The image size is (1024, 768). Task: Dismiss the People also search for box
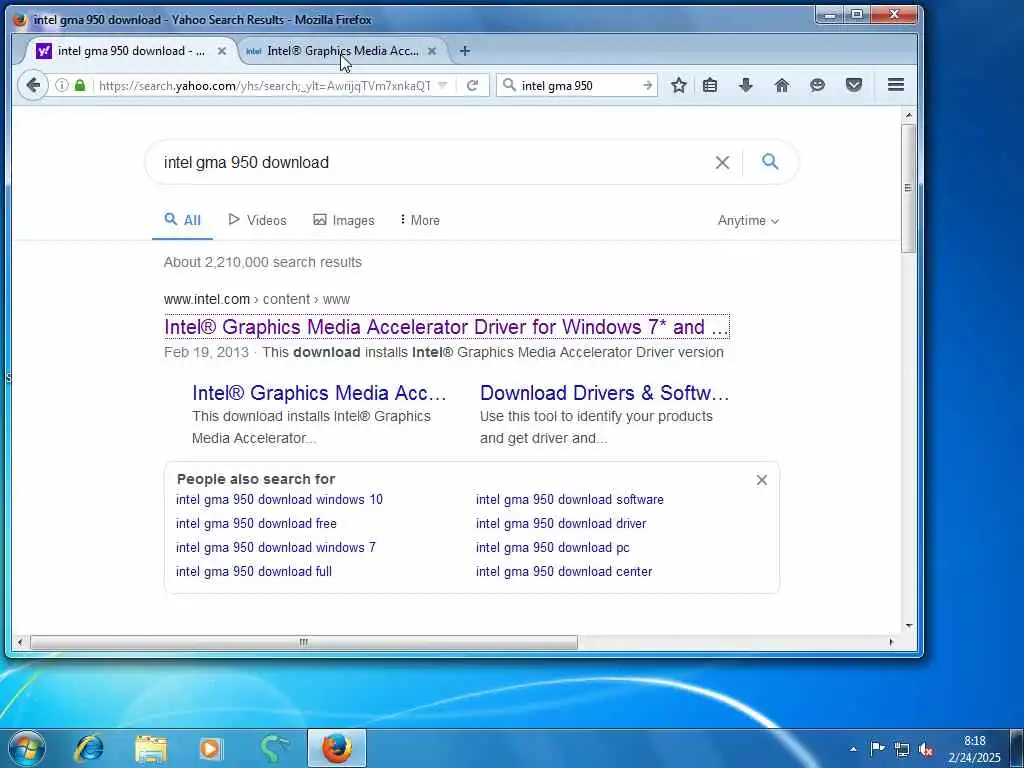pos(761,480)
